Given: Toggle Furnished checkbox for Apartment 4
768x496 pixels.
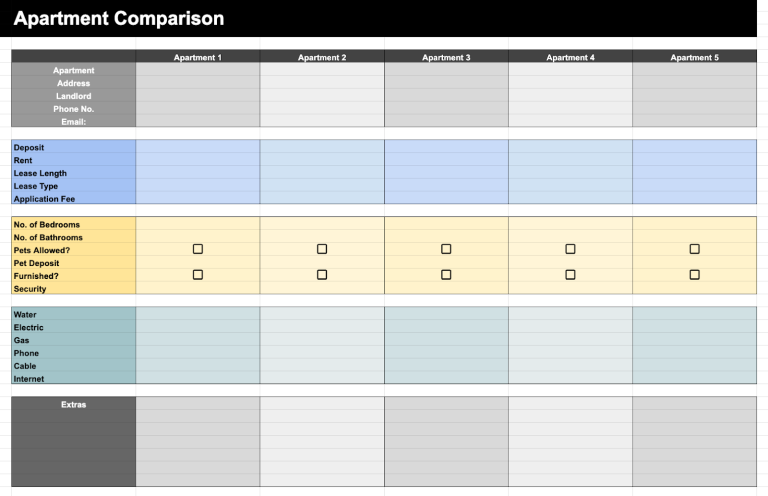Looking at the screenshot, I should (570, 274).
